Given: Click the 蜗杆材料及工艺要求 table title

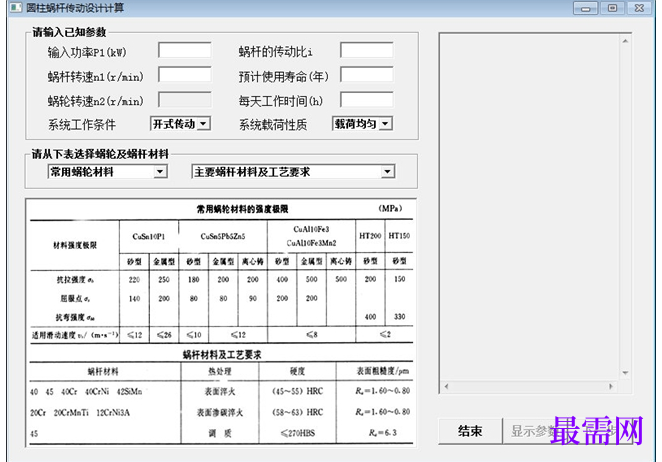Looking at the screenshot, I should [222, 355].
